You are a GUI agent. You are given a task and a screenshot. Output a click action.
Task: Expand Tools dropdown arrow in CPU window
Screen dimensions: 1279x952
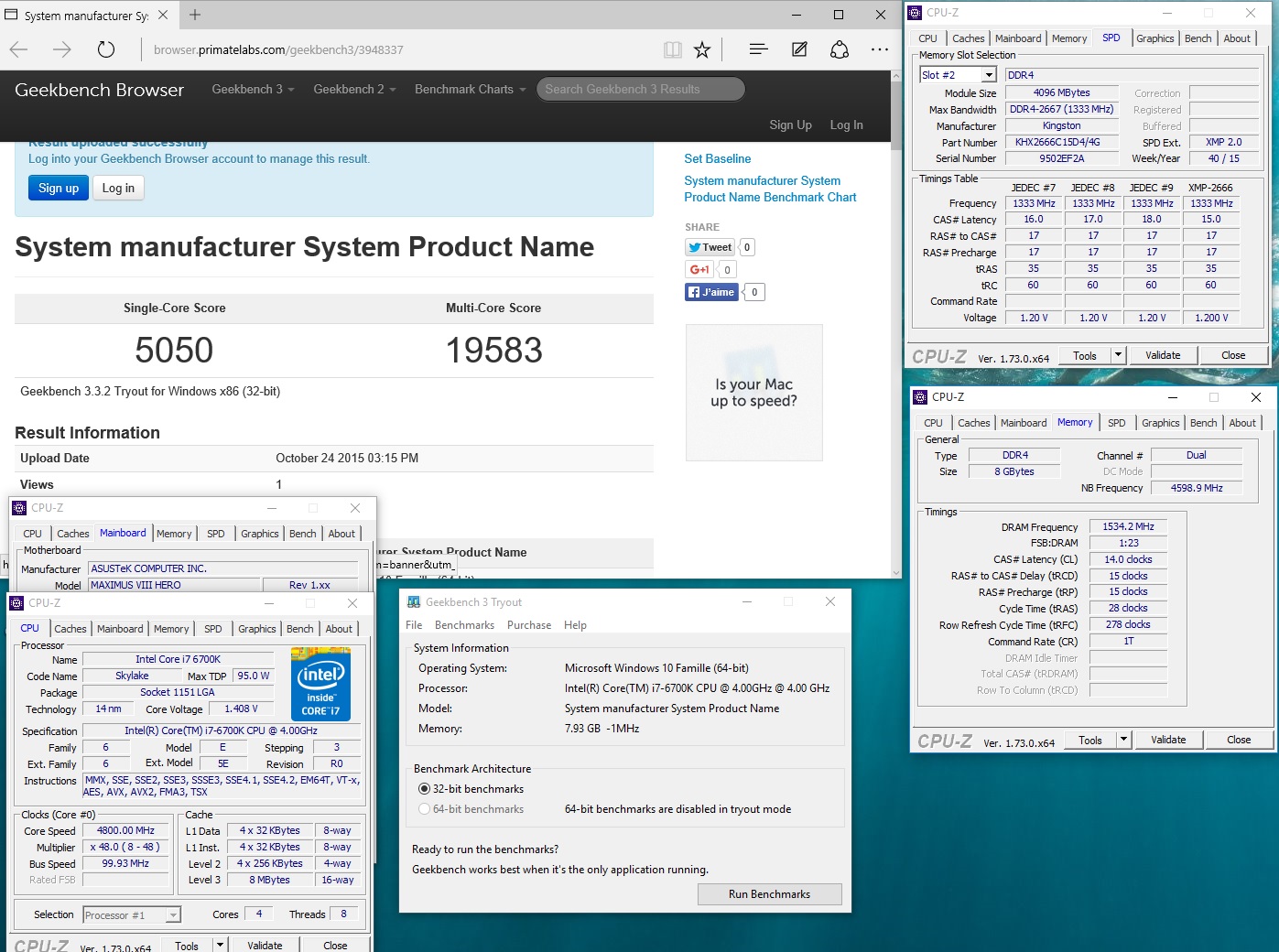(x=220, y=946)
